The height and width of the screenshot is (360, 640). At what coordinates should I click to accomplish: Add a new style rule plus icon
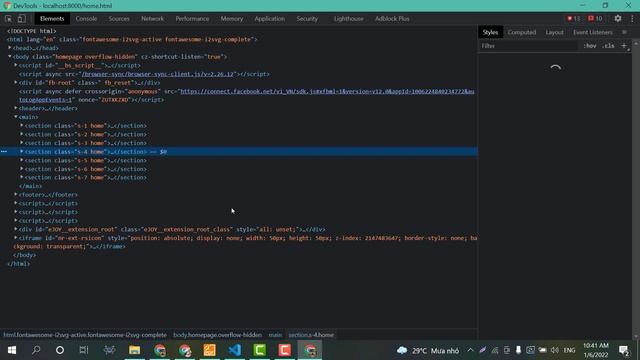pyautogui.click(x=624, y=46)
